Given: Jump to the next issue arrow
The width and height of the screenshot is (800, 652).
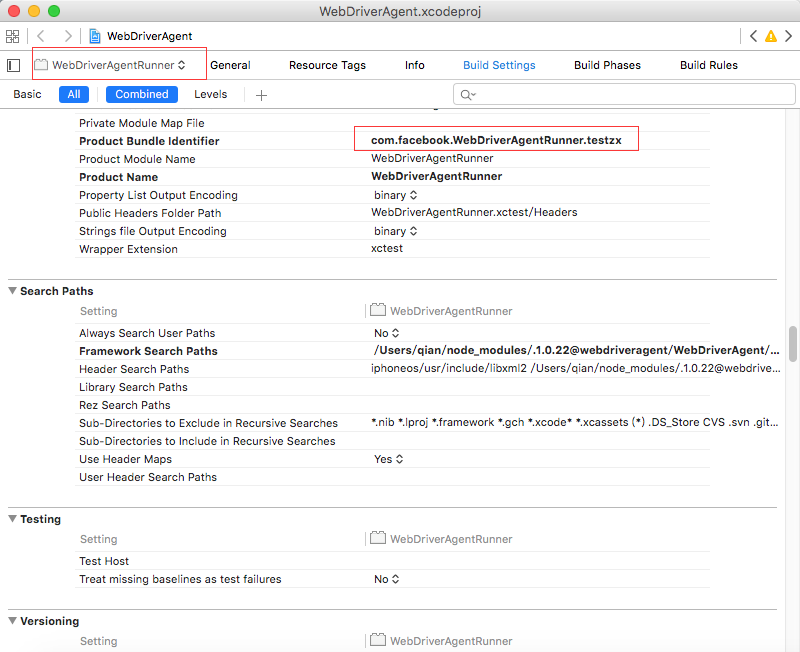Looking at the screenshot, I should [x=787, y=36].
